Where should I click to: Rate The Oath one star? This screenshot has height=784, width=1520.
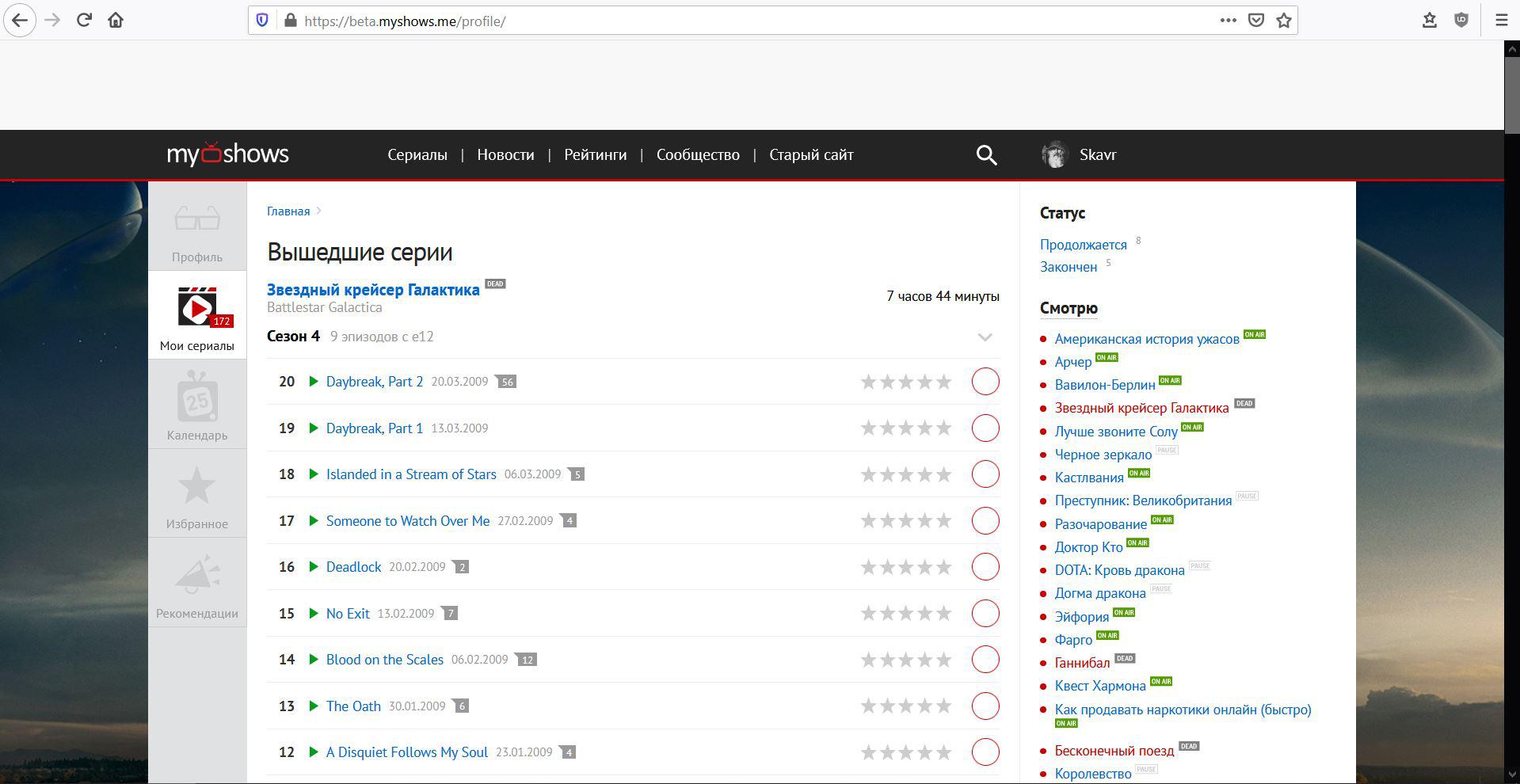868,706
